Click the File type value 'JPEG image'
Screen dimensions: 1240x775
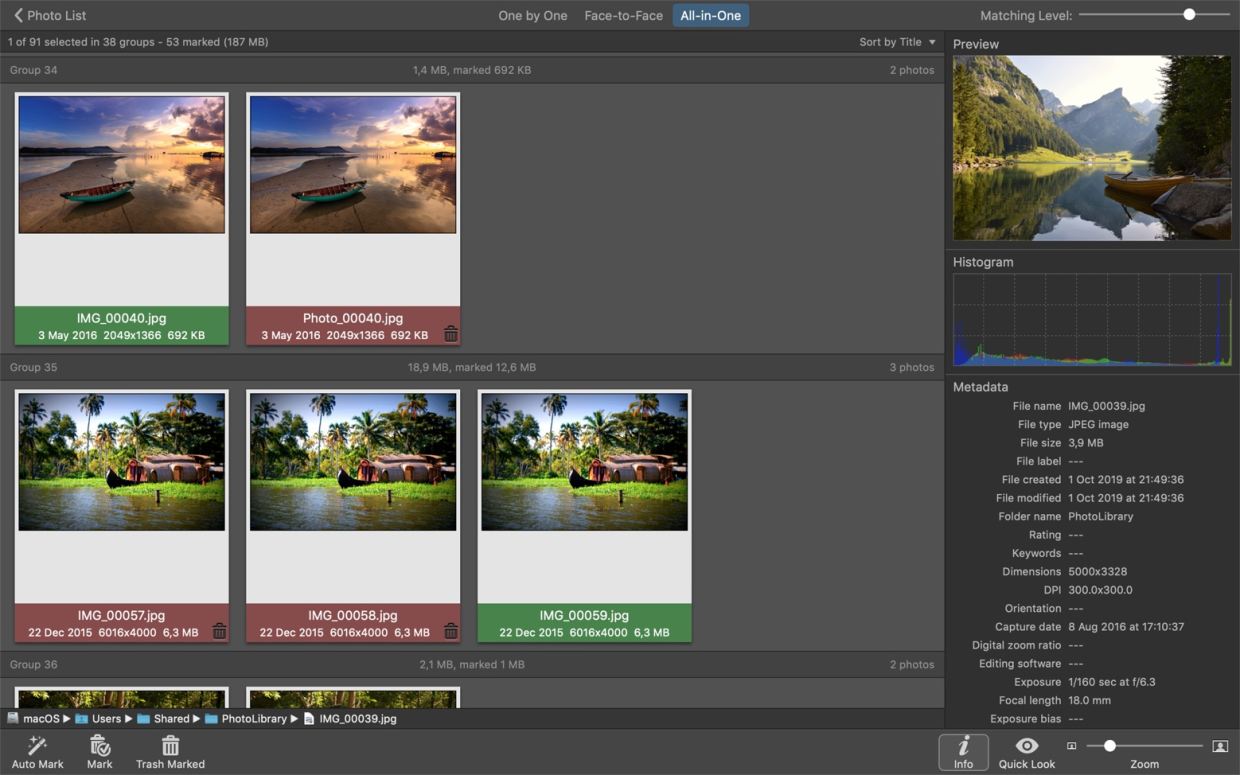pyautogui.click(x=1098, y=424)
